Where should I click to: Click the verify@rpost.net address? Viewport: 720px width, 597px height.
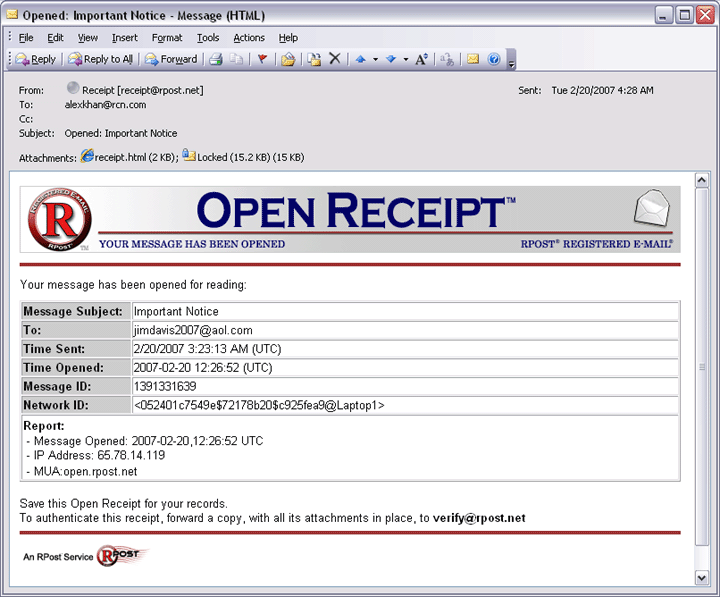point(479,518)
